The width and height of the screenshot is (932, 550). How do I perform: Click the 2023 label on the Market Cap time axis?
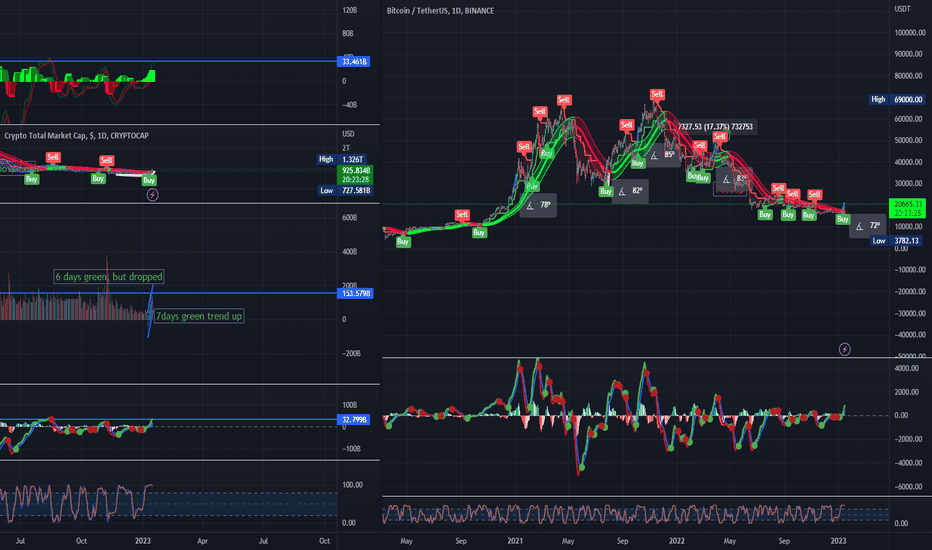[143, 541]
